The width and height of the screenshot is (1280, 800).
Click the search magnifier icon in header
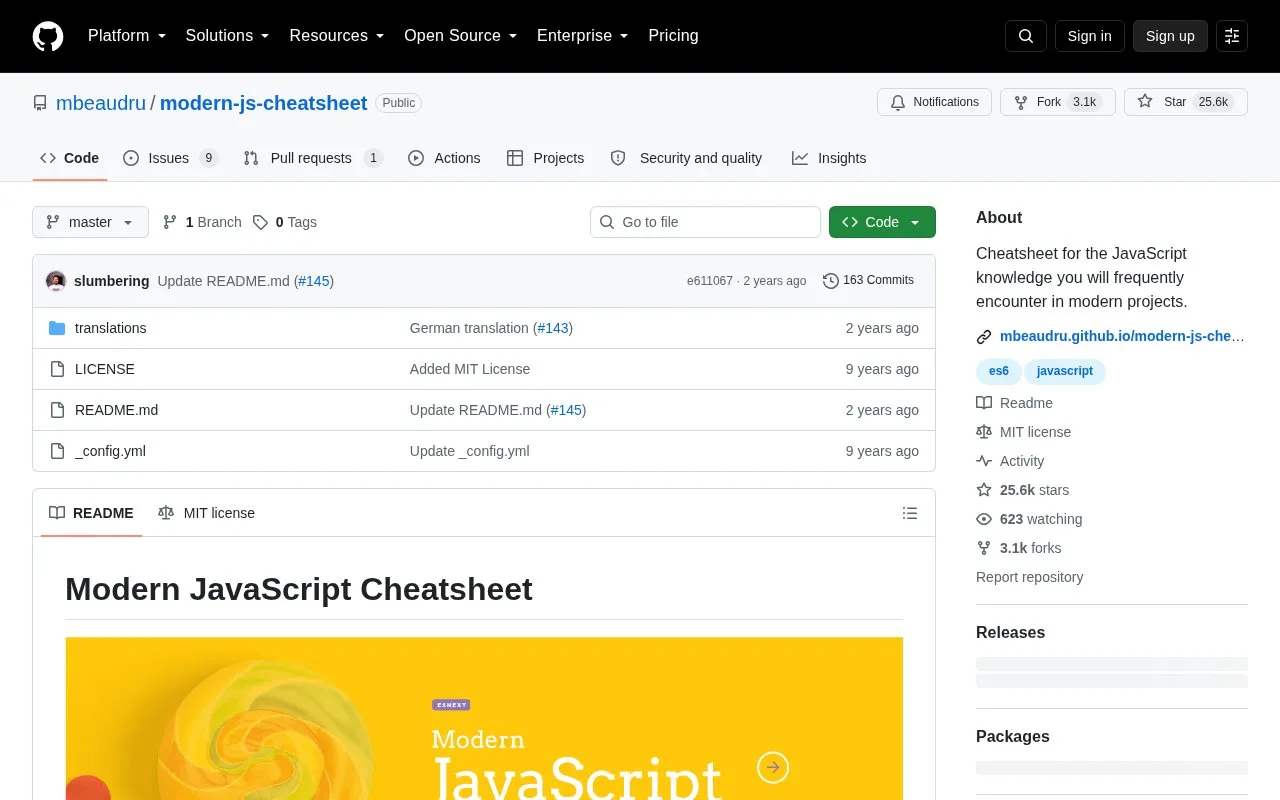1026,36
